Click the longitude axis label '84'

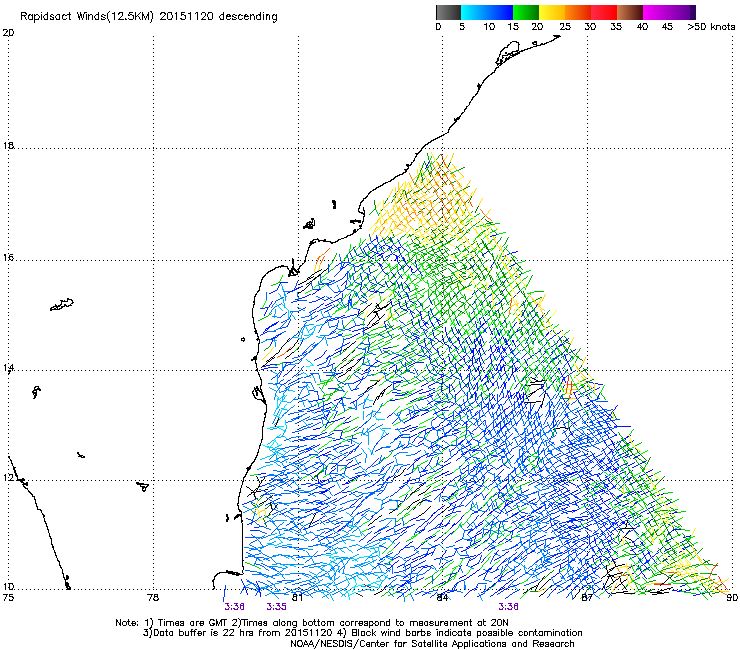tap(442, 598)
